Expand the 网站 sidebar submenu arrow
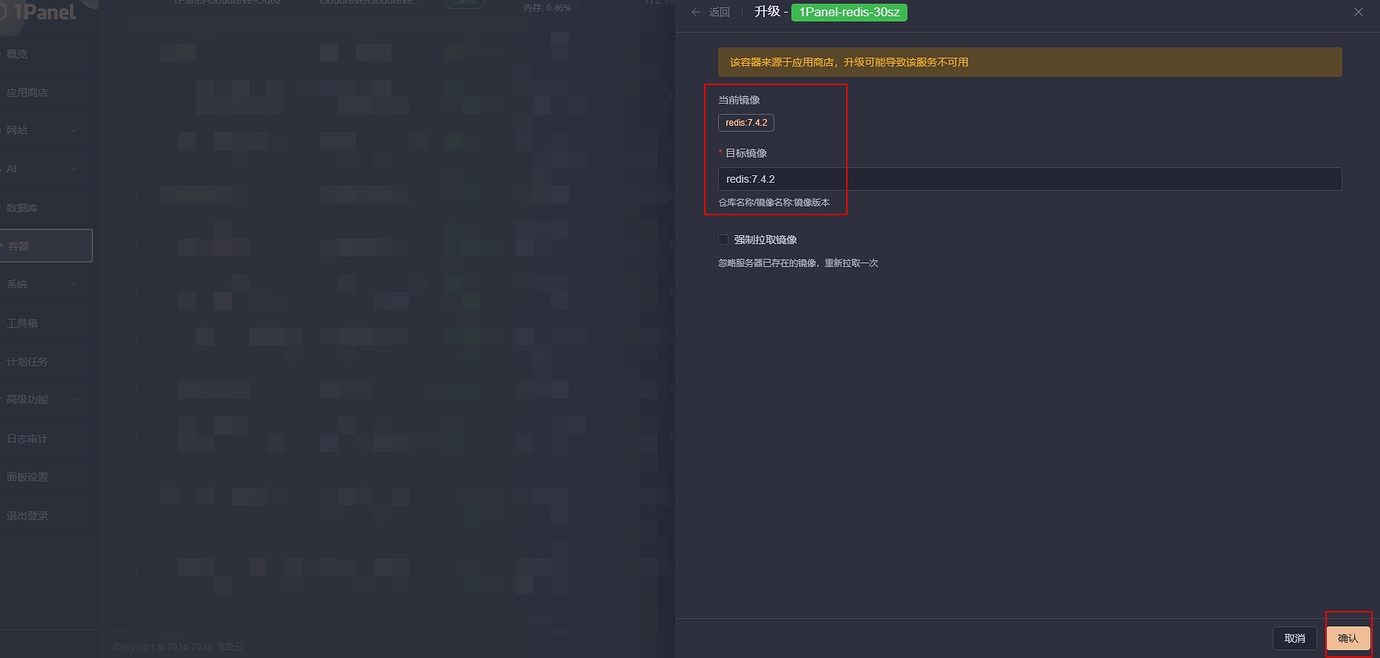 tap(74, 131)
